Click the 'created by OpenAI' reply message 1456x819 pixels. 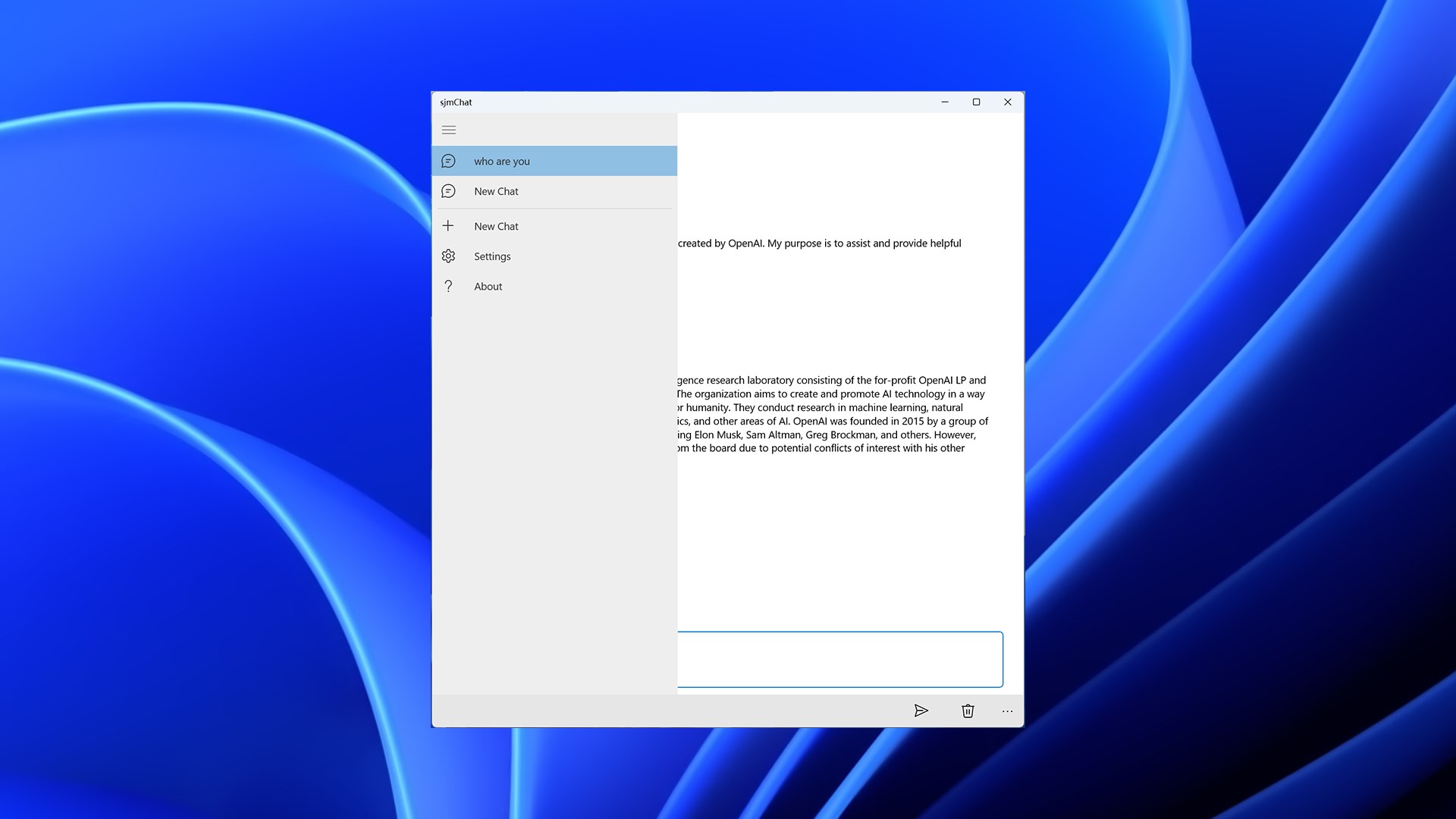[x=820, y=243]
